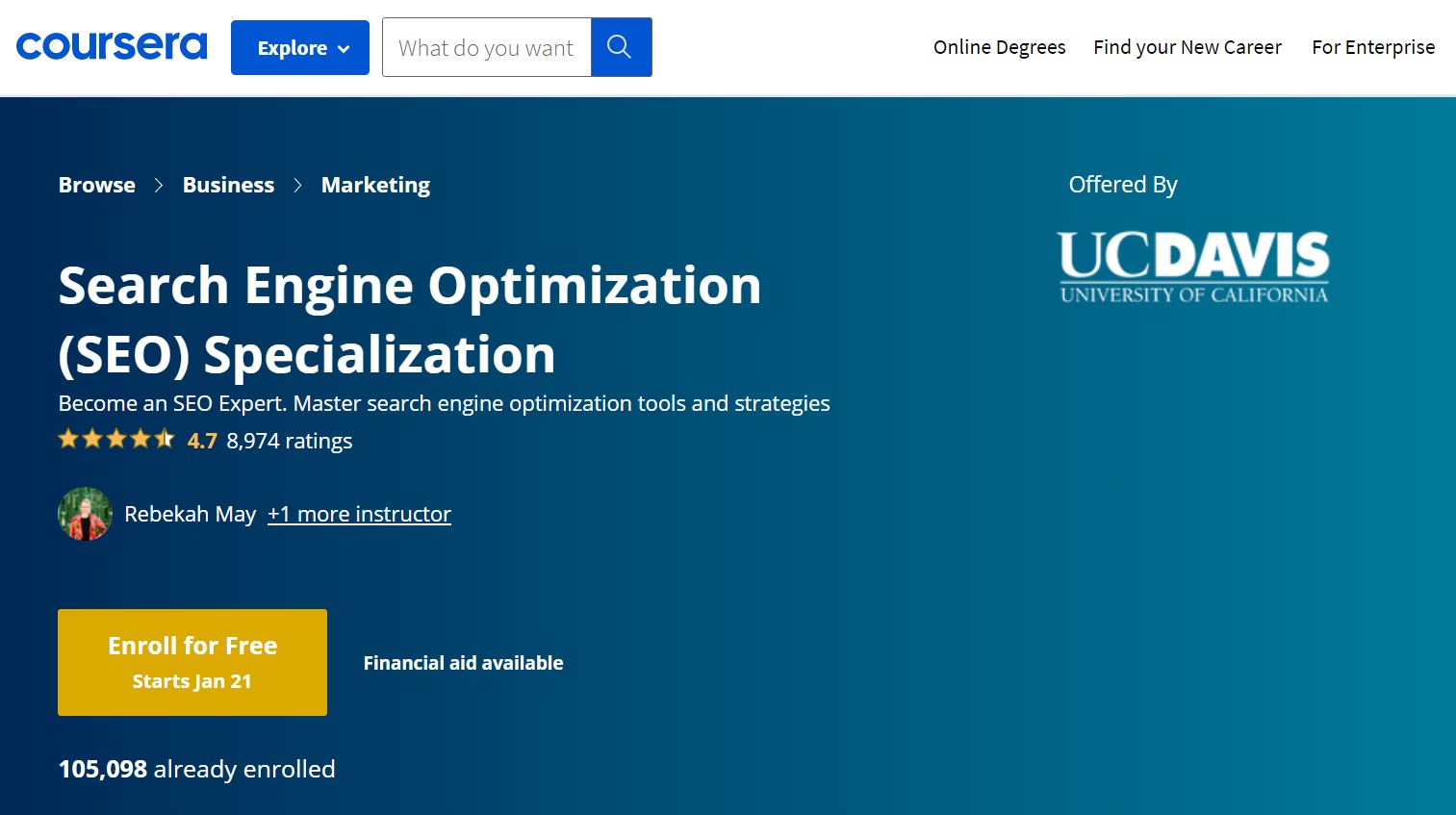
Task: Navigate to the Marketing breadcrumb
Action: pos(375,185)
